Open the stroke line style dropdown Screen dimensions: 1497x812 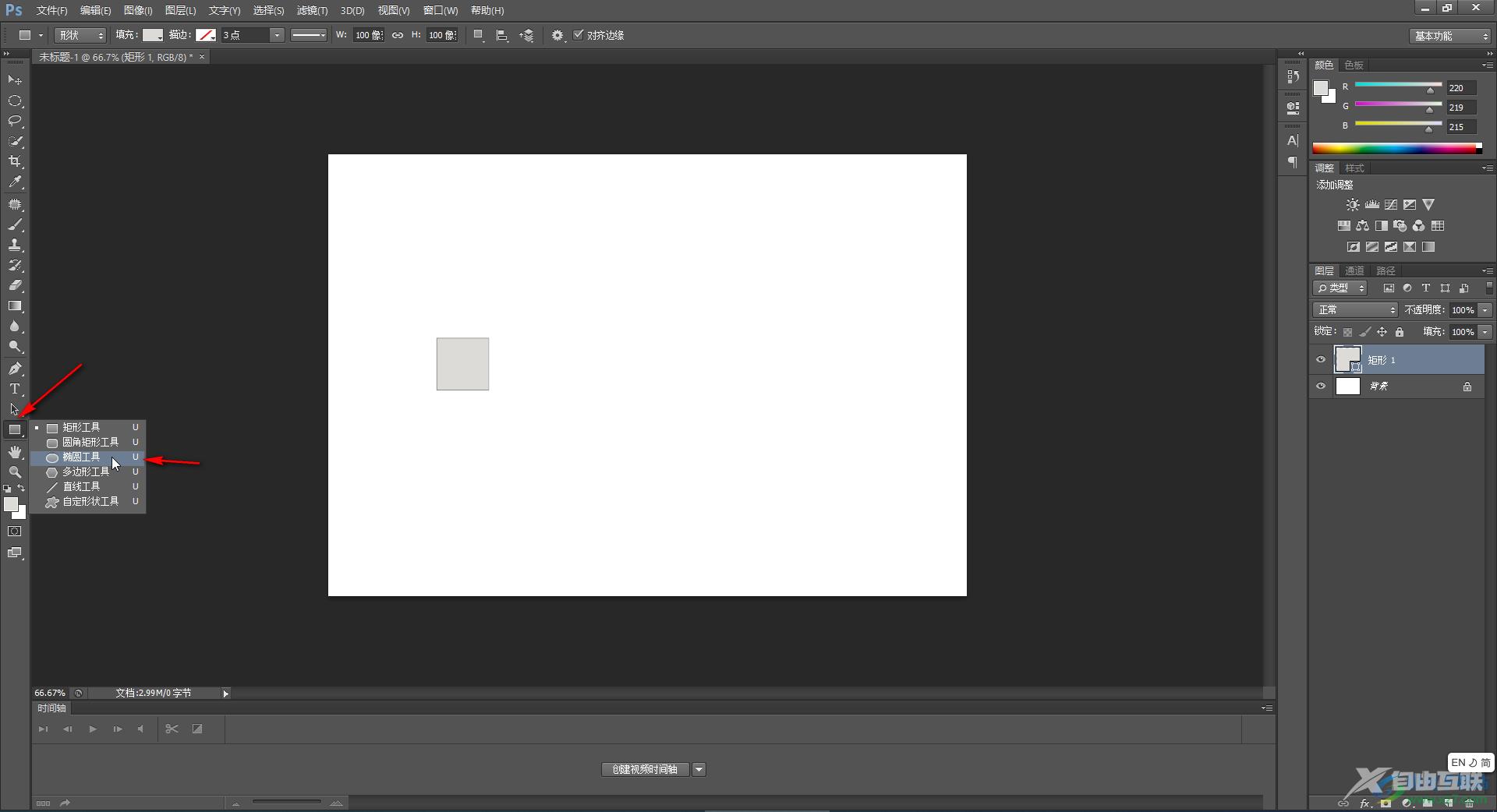[309, 35]
